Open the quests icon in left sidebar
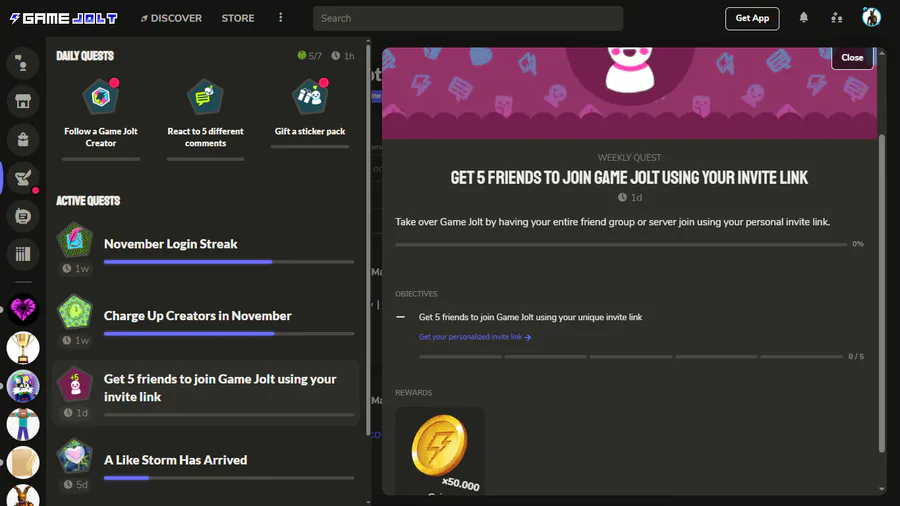The image size is (900, 506). (x=23, y=178)
